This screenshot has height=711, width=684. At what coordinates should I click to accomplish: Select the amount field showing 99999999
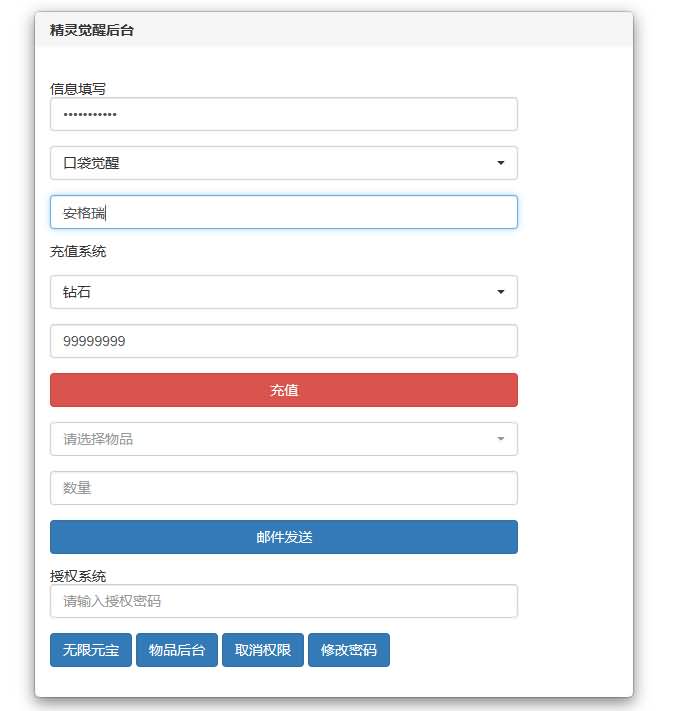[x=283, y=341]
